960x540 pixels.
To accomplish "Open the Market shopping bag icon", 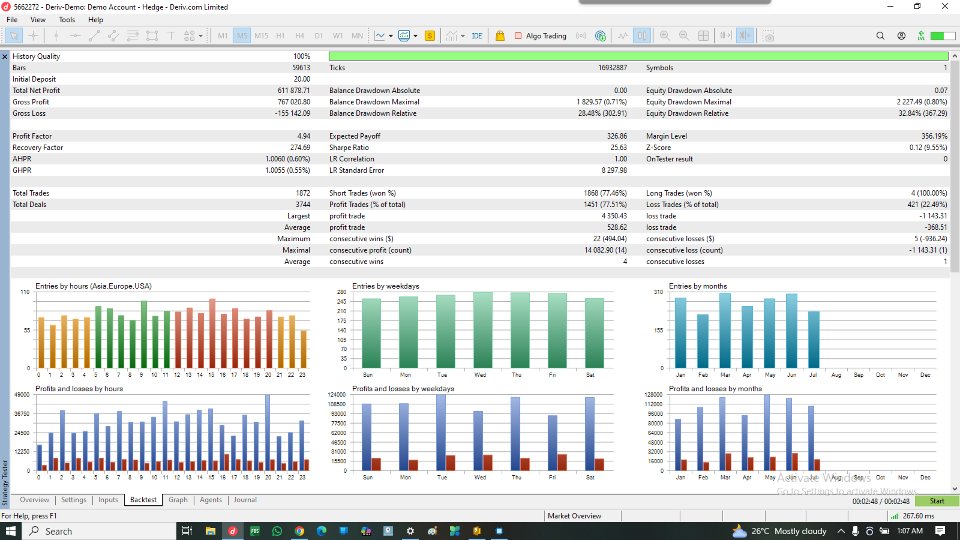I will 500,36.
